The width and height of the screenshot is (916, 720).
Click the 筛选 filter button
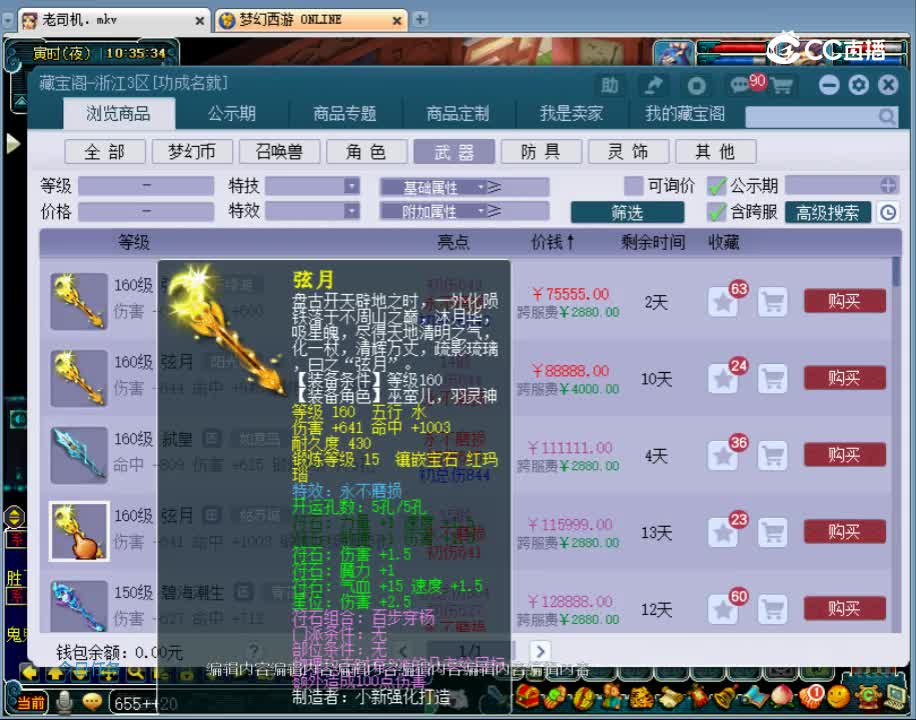[x=627, y=212]
